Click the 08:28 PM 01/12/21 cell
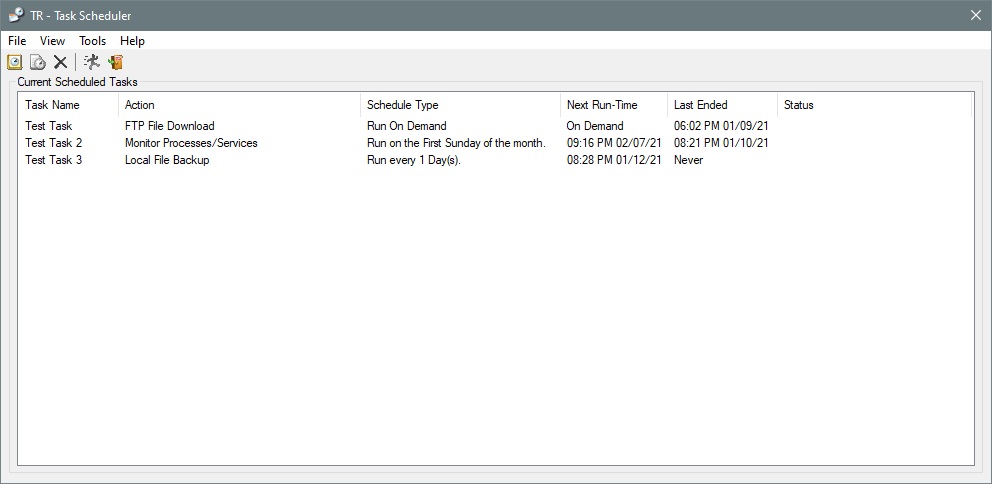This screenshot has width=992, height=484. [x=614, y=160]
